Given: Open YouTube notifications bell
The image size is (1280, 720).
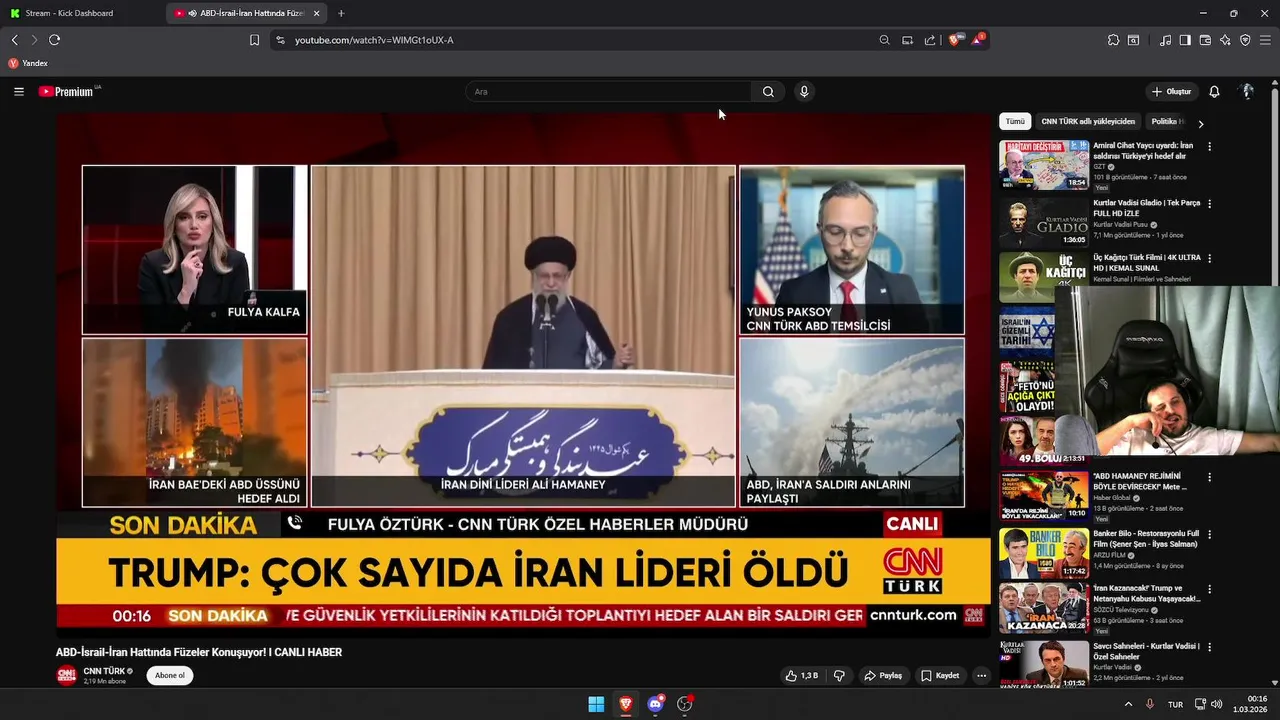Looking at the screenshot, I should pyautogui.click(x=1214, y=91).
